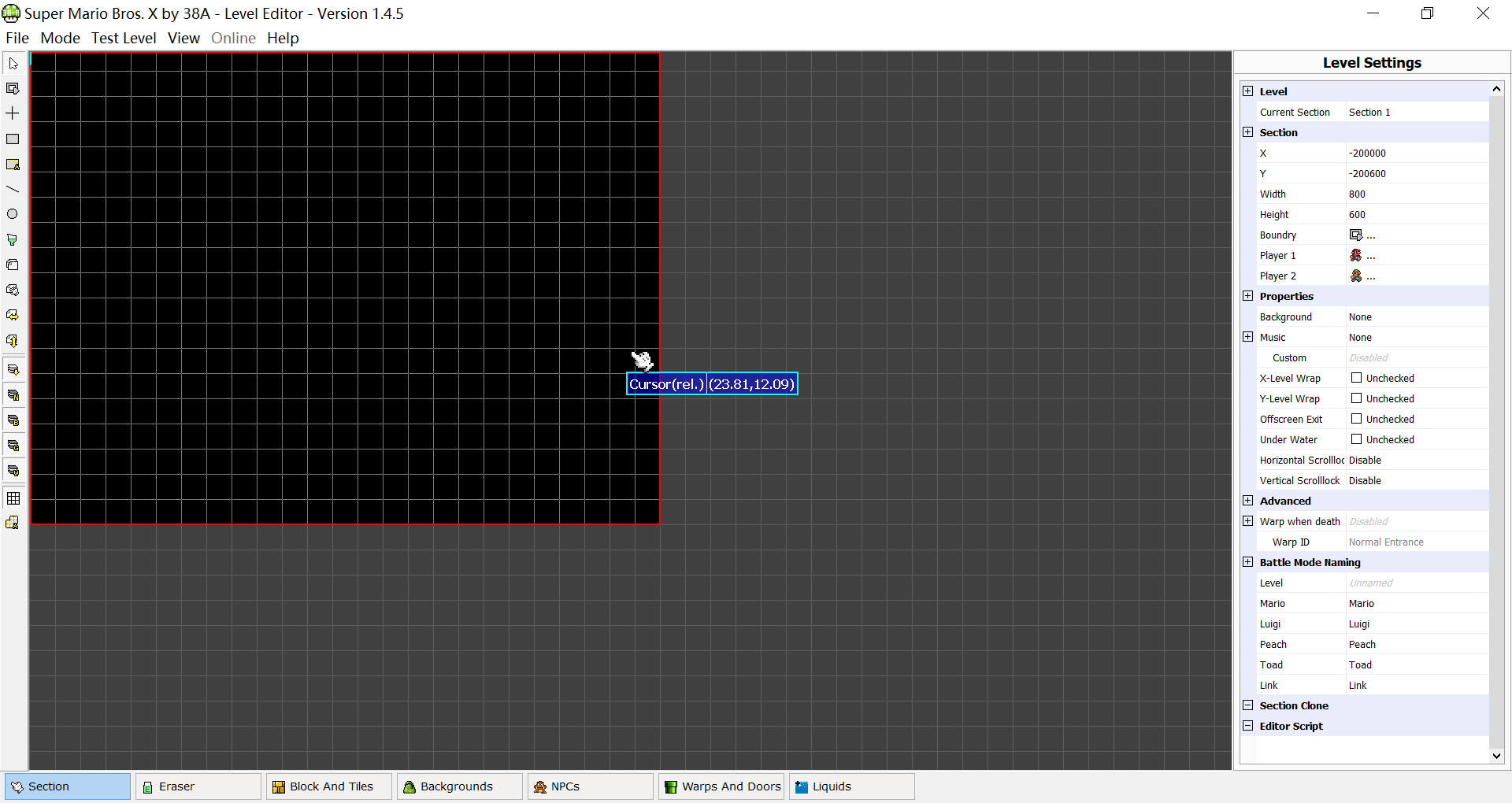1512x803 pixels.
Task: Click the horizontal flip arrow tool
Action: (13, 315)
